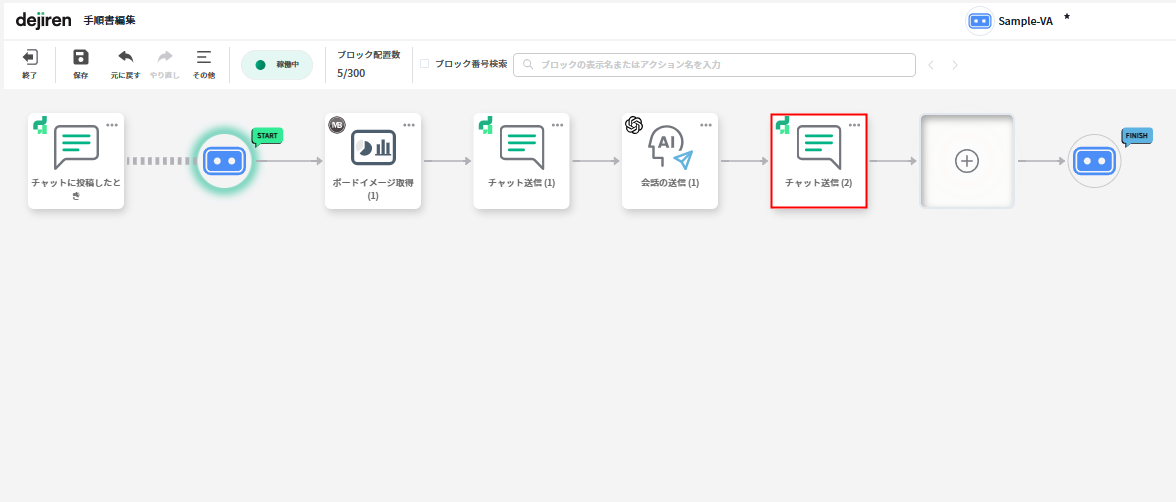Open the options menu on チャット送信 (2)
Screen dimensions: 1176x502
(854, 125)
